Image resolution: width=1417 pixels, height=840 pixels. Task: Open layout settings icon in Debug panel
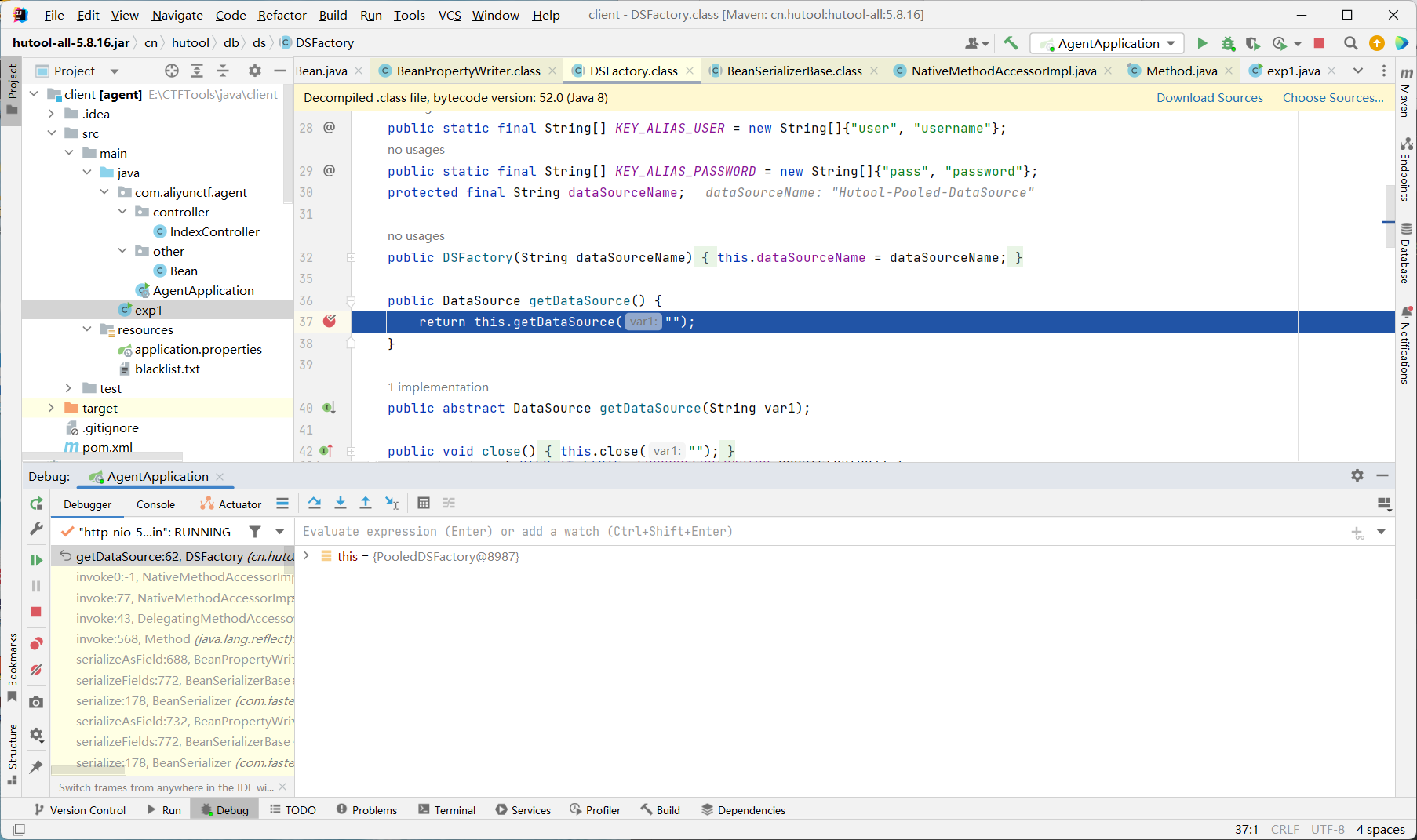tap(1384, 504)
